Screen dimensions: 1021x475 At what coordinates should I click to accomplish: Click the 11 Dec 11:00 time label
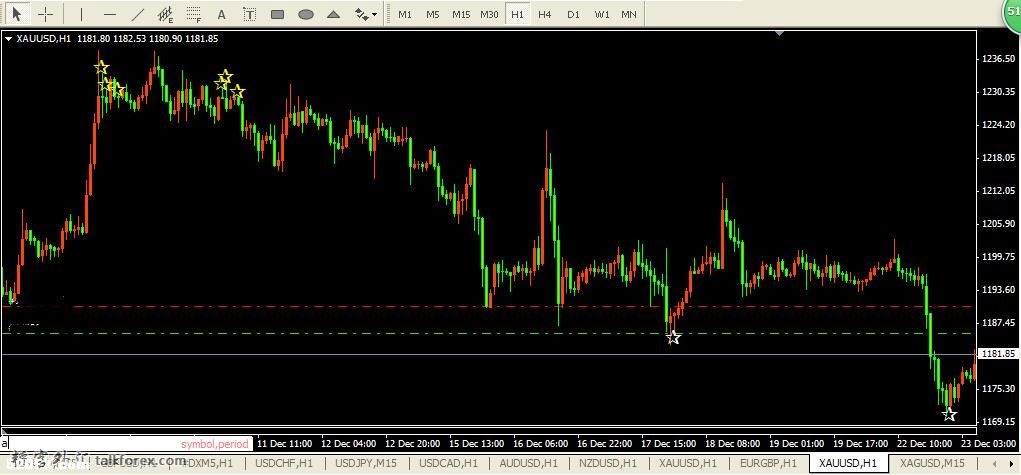point(285,444)
